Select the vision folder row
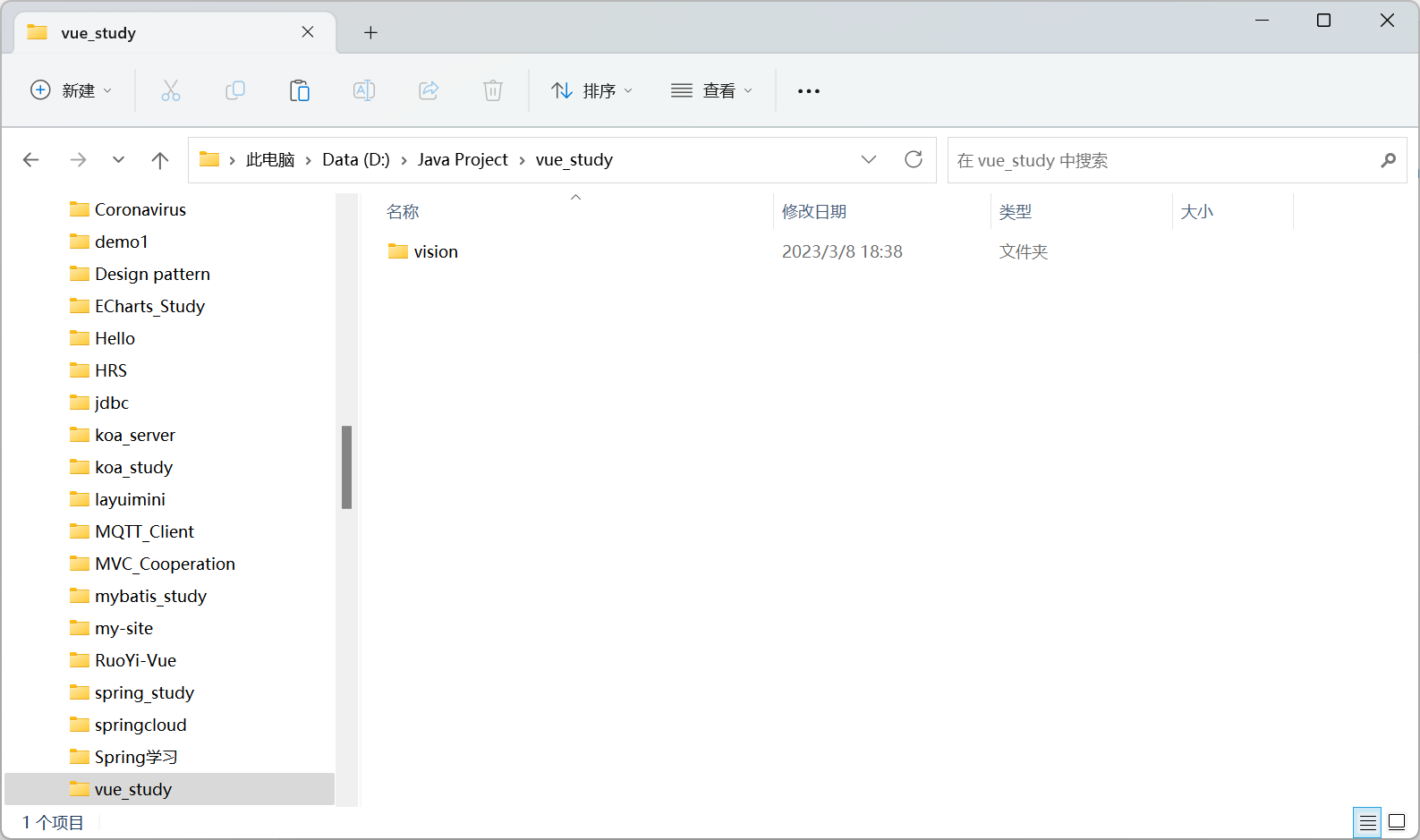The width and height of the screenshot is (1420, 840). [839, 251]
